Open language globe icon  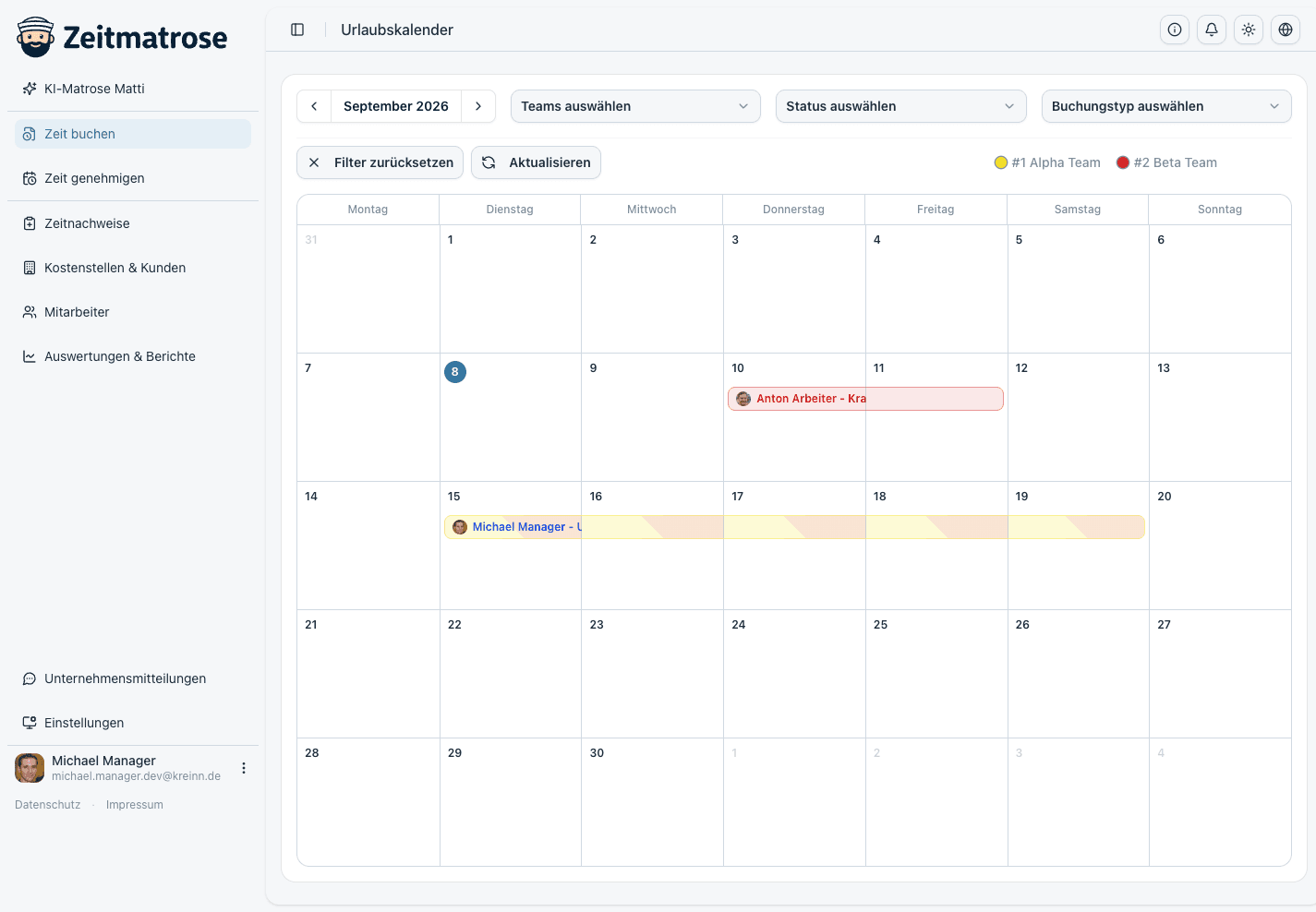pos(1286,30)
